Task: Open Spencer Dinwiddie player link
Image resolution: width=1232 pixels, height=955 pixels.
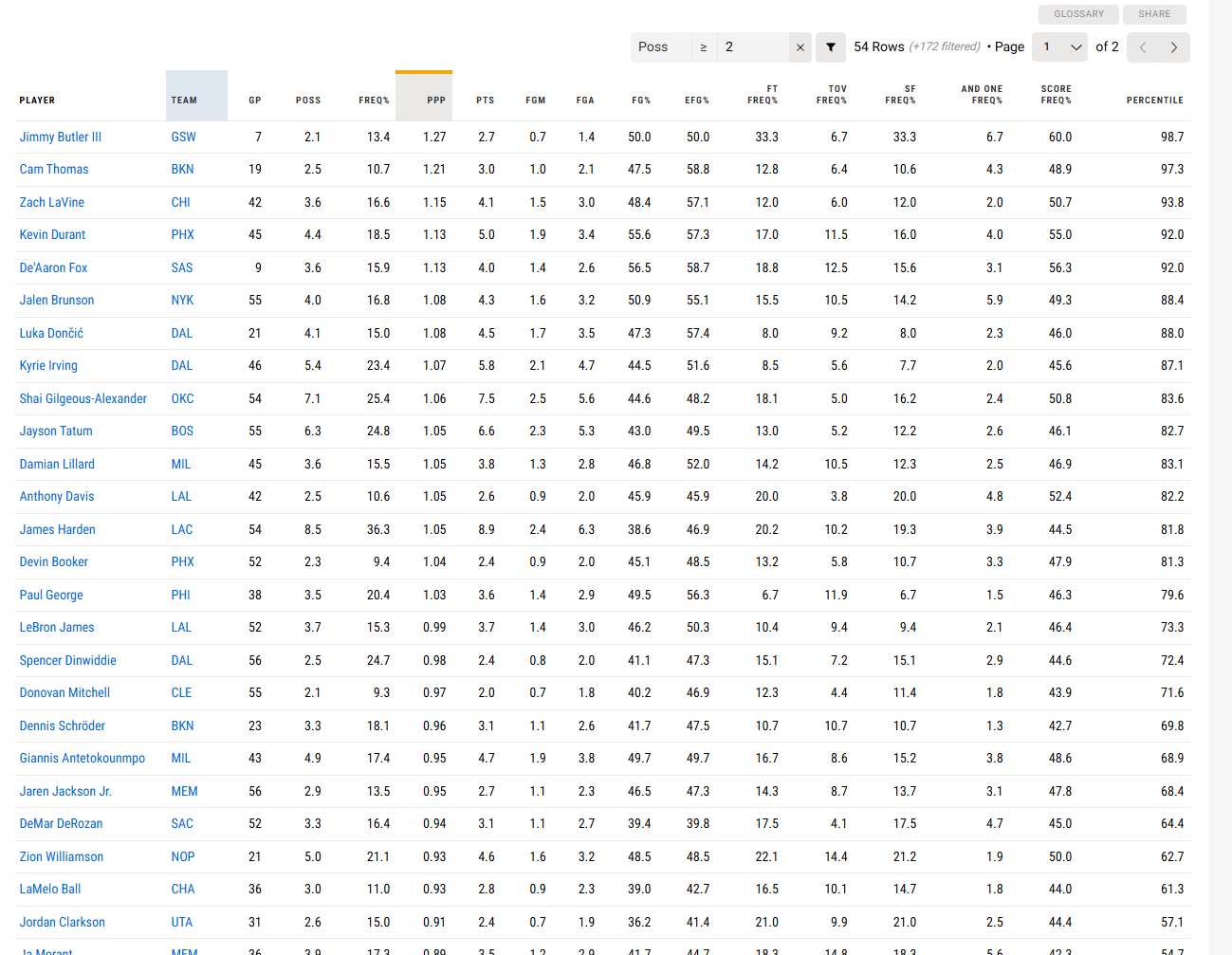Action: [x=68, y=661]
